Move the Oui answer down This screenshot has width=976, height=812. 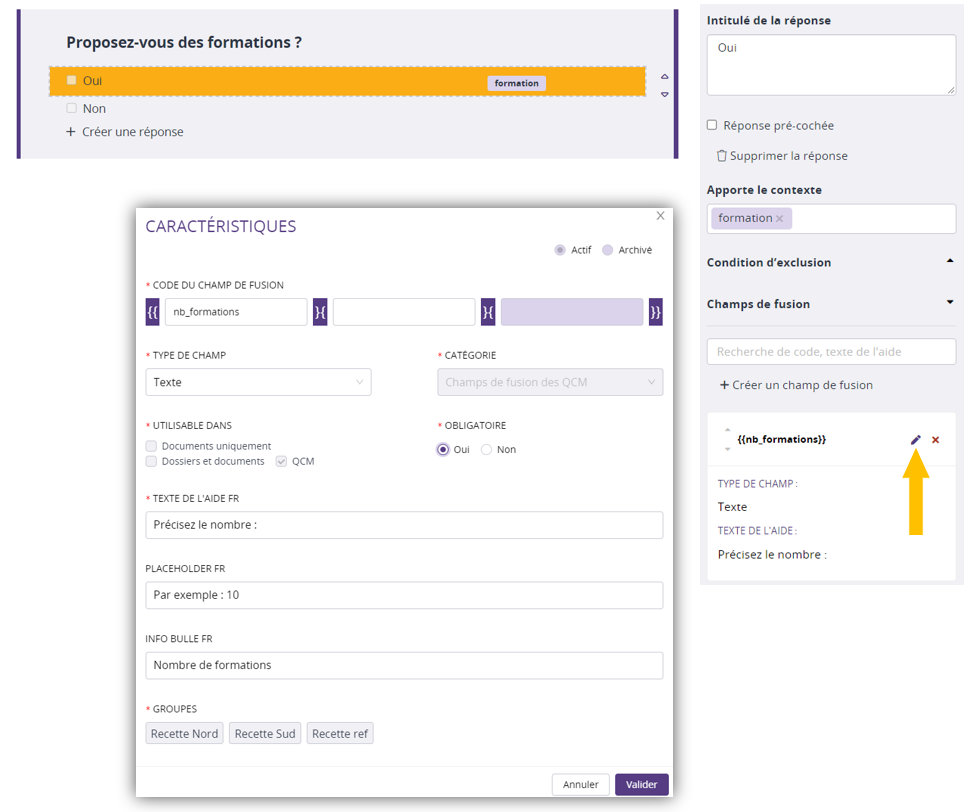pyautogui.click(x=665, y=94)
